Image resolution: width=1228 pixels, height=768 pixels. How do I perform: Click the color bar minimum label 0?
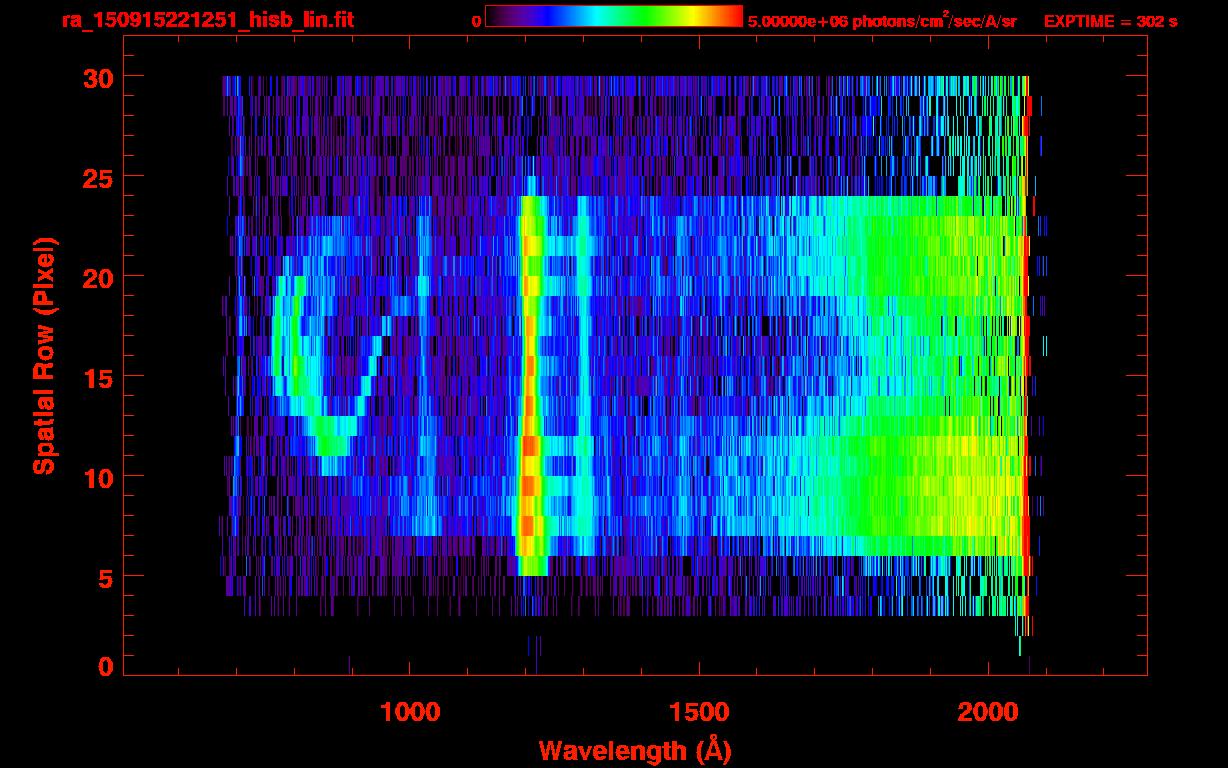click(477, 22)
